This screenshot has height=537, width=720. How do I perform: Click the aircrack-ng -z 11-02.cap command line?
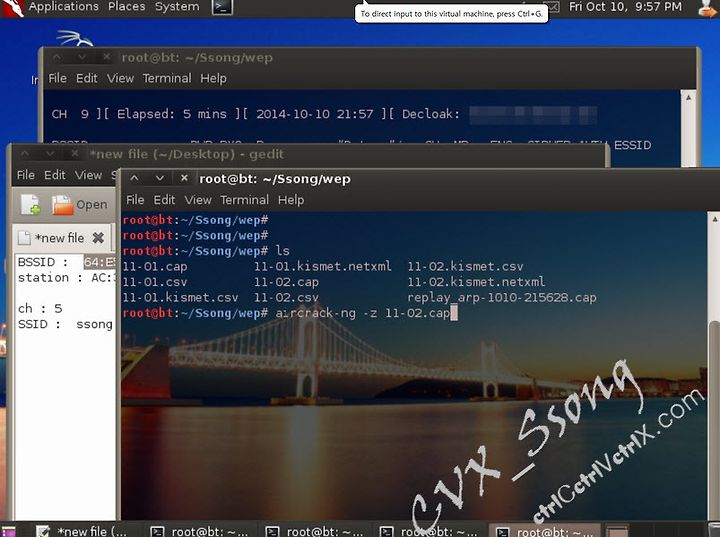click(x=362, y=313)
